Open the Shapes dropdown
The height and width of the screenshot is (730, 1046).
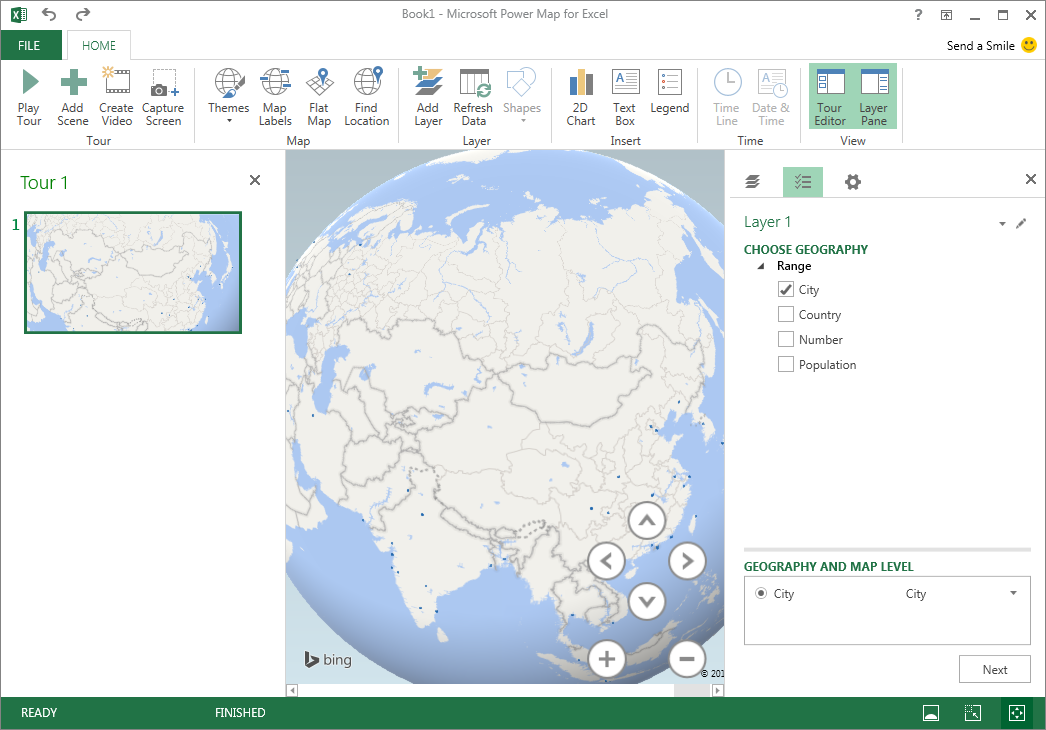[522, 97]
